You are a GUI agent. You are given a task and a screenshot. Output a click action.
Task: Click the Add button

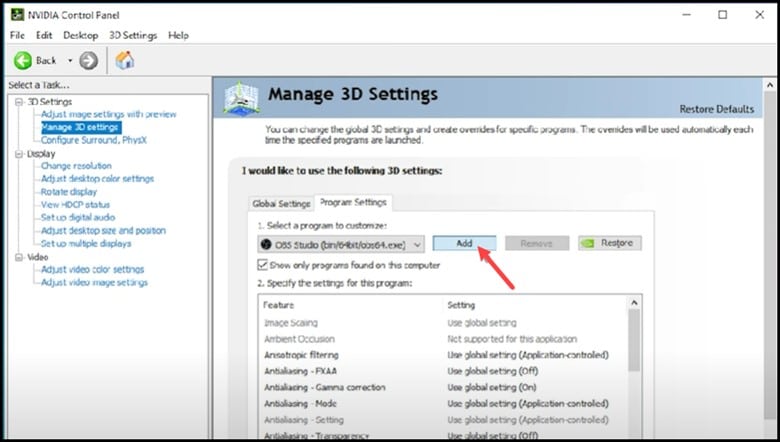pos(464,243)
